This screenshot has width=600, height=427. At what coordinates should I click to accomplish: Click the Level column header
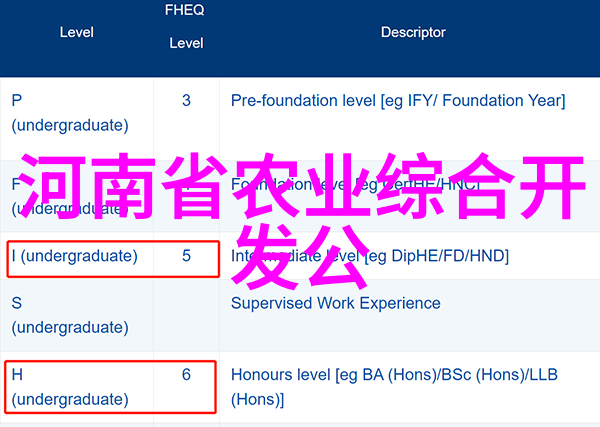tap(77, 33)
